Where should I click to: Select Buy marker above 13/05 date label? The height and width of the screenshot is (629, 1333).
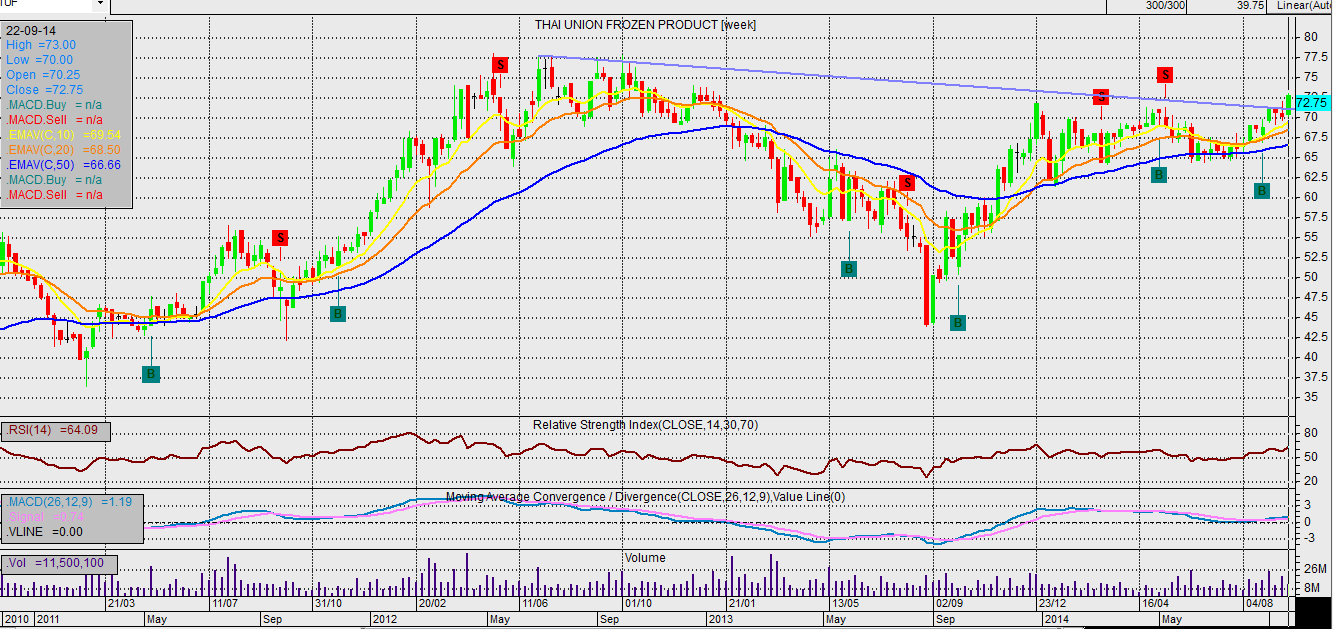[x=849, y=268]
